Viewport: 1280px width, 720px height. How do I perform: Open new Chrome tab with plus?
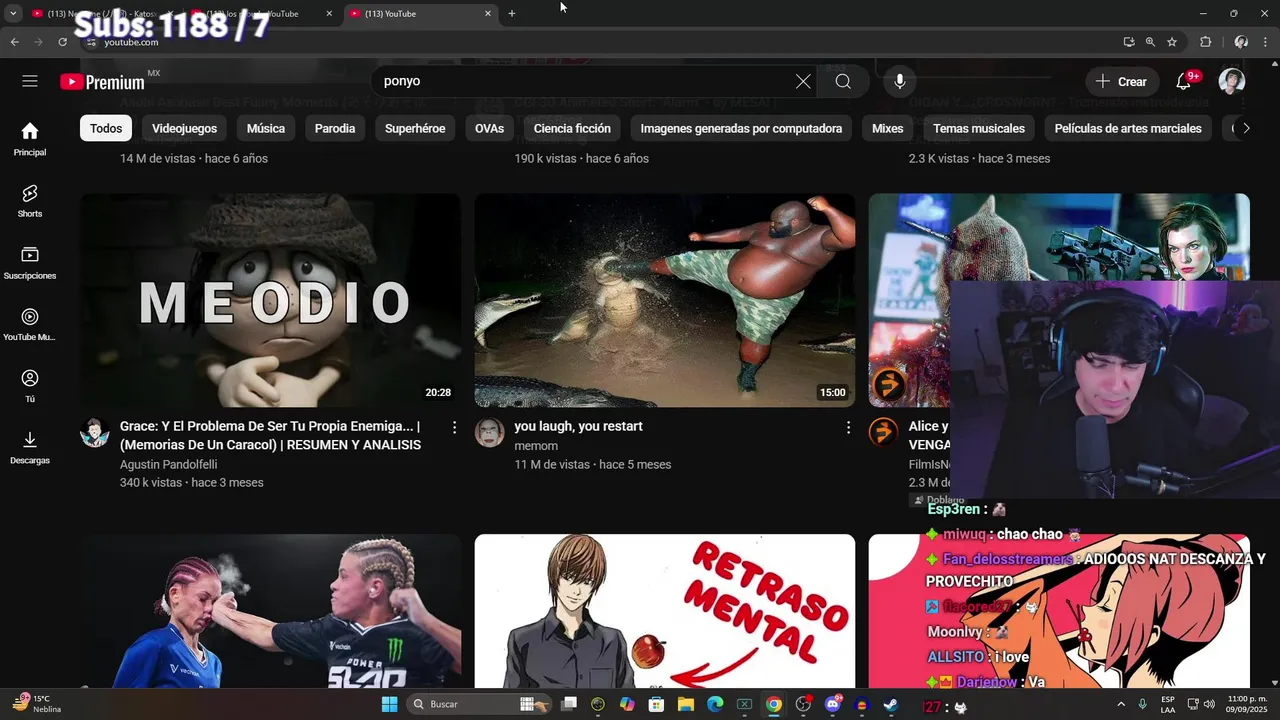[512, 13]
